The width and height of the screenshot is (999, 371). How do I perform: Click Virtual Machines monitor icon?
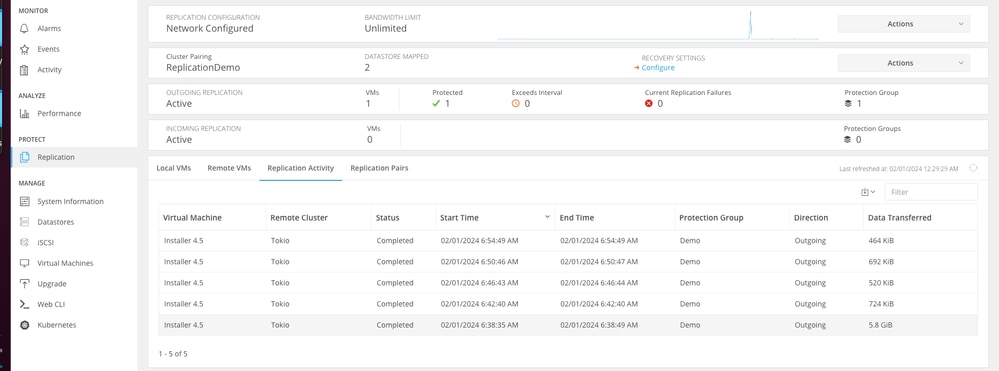coord(24,263)
